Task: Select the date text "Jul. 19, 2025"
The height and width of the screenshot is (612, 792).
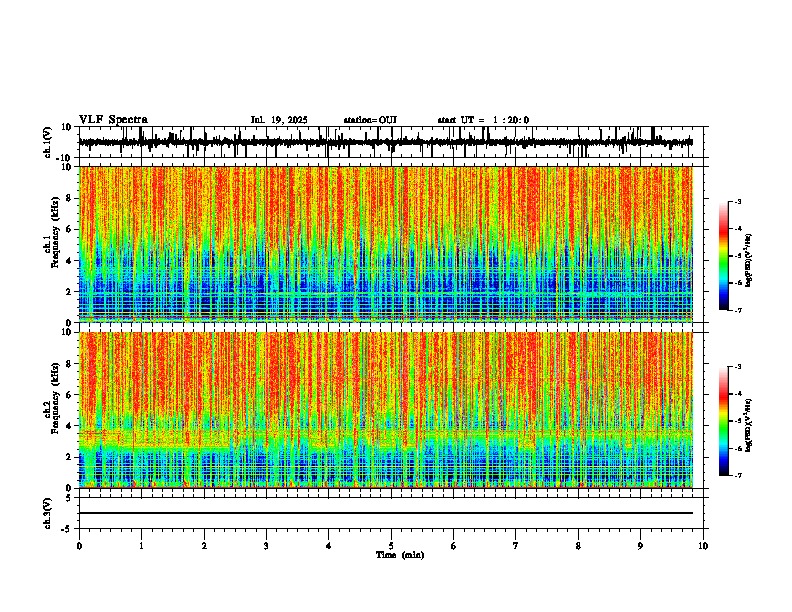Action: pos(279,120)
